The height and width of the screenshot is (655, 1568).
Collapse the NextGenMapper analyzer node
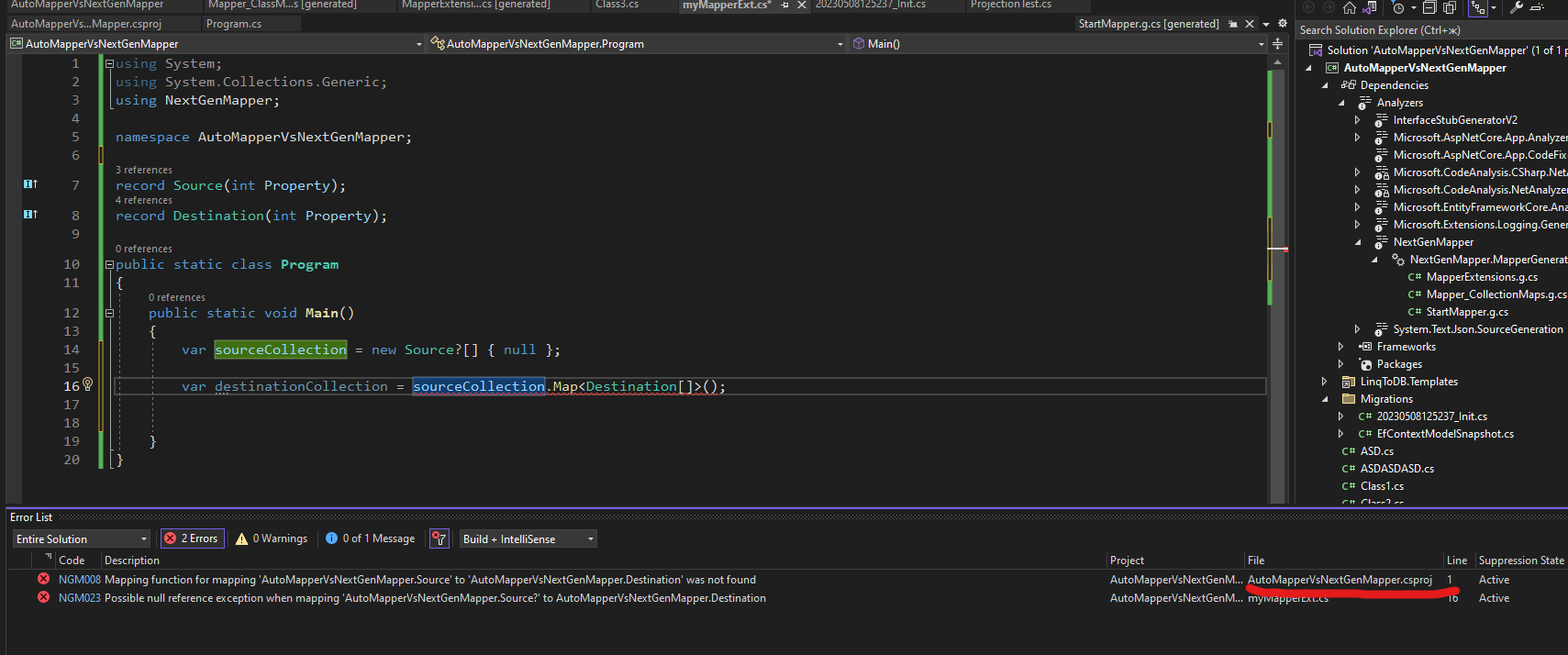[x=1358, y=242]
